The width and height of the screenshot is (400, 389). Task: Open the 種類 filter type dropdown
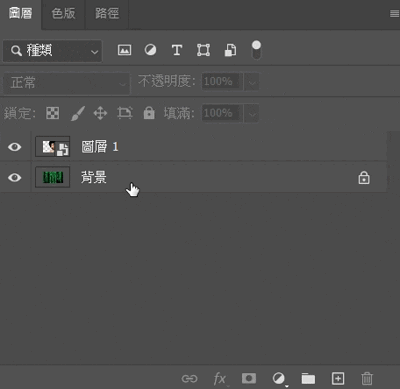click(53, 51)
